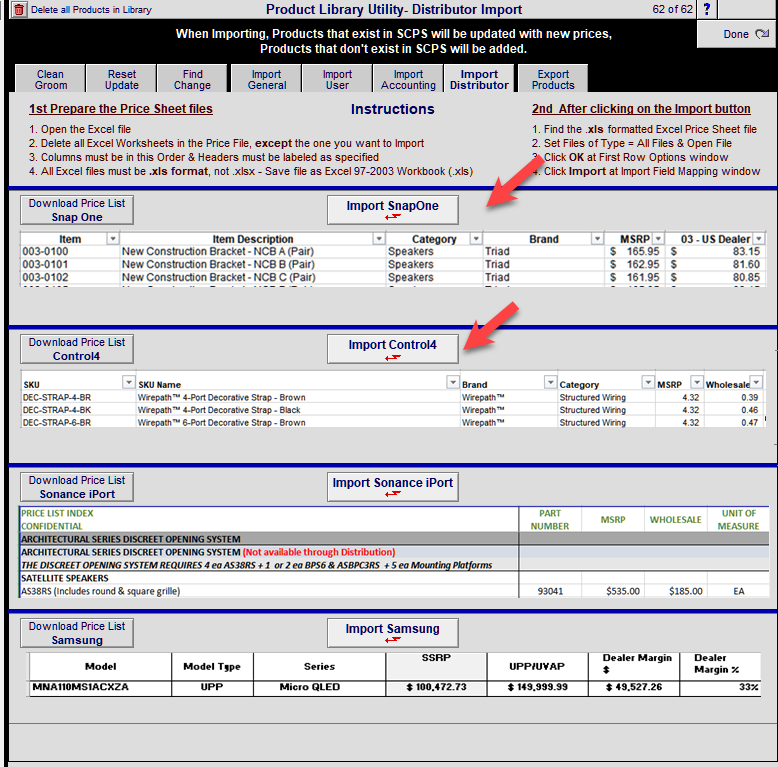Click the red trash can delete icon
778x767 pixels.
point(19,9)
